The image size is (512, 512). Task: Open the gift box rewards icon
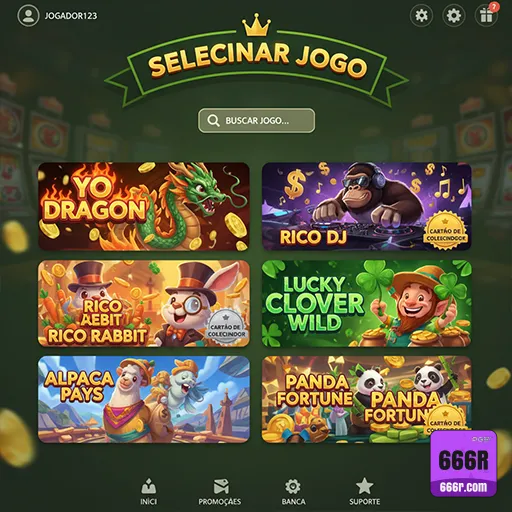click(486, 15)
